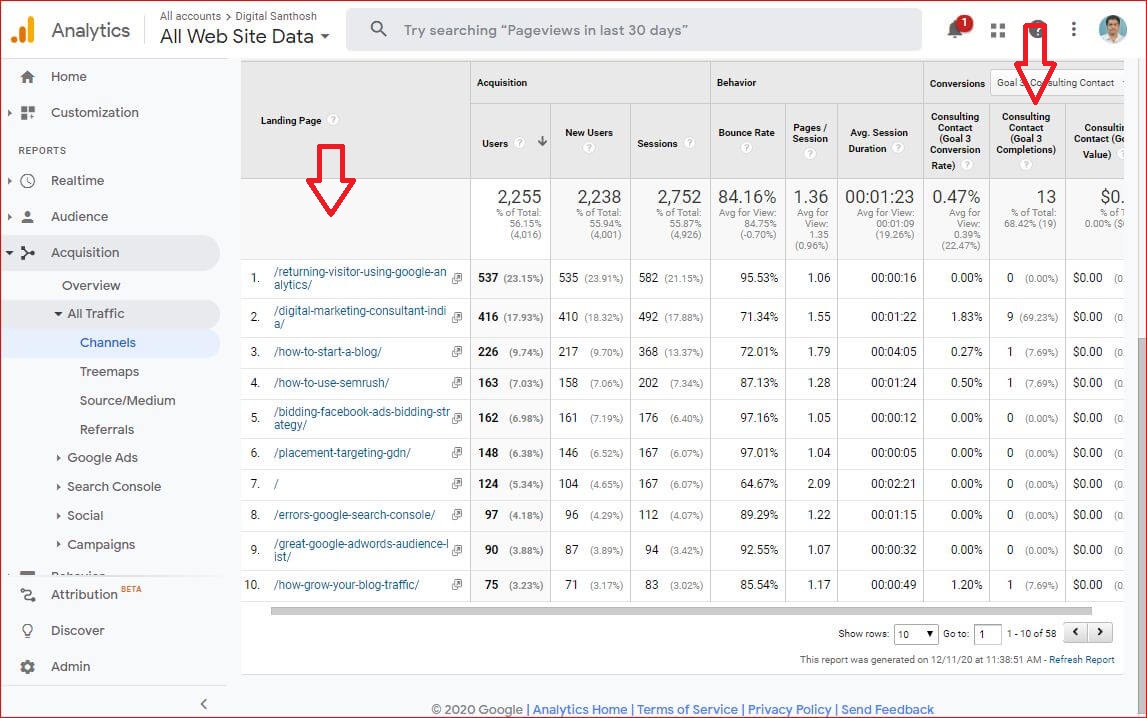Click the Audience person icon
This screenshot has width=1147, height=718.
[x=28, y=216]
